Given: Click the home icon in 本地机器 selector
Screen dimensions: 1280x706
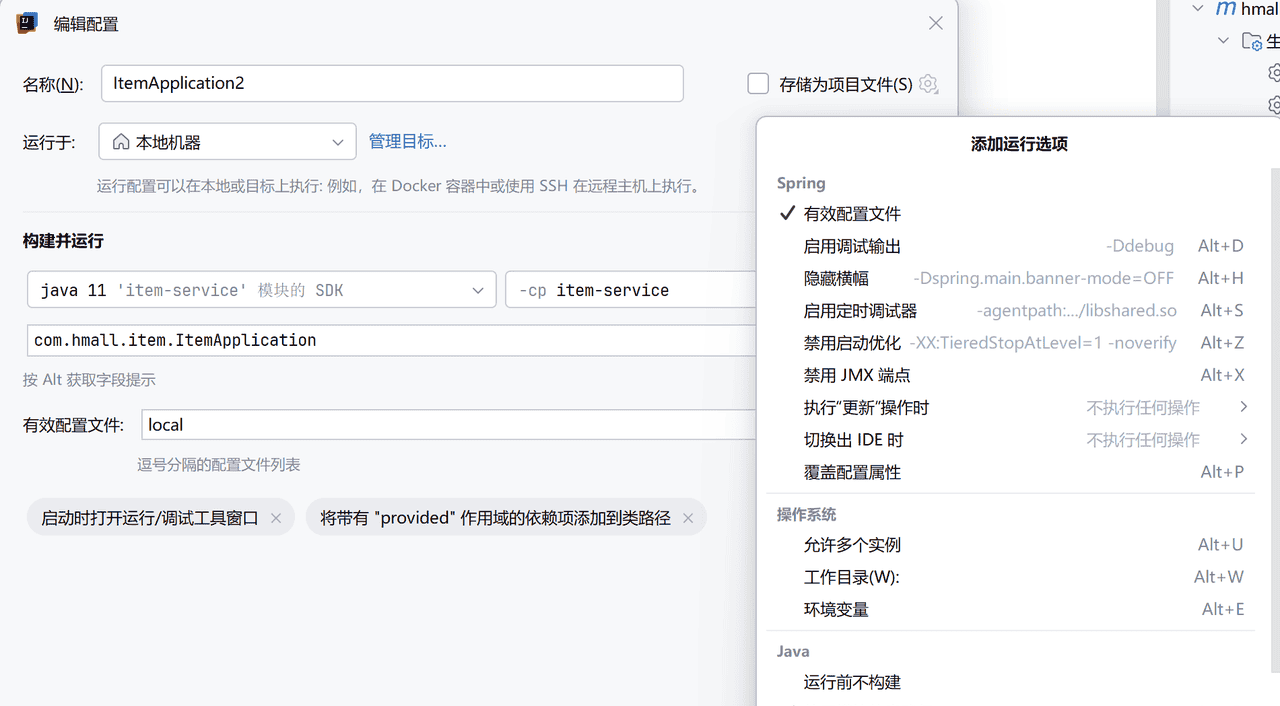Looking at the screenshot, I should tap(120, 142).
